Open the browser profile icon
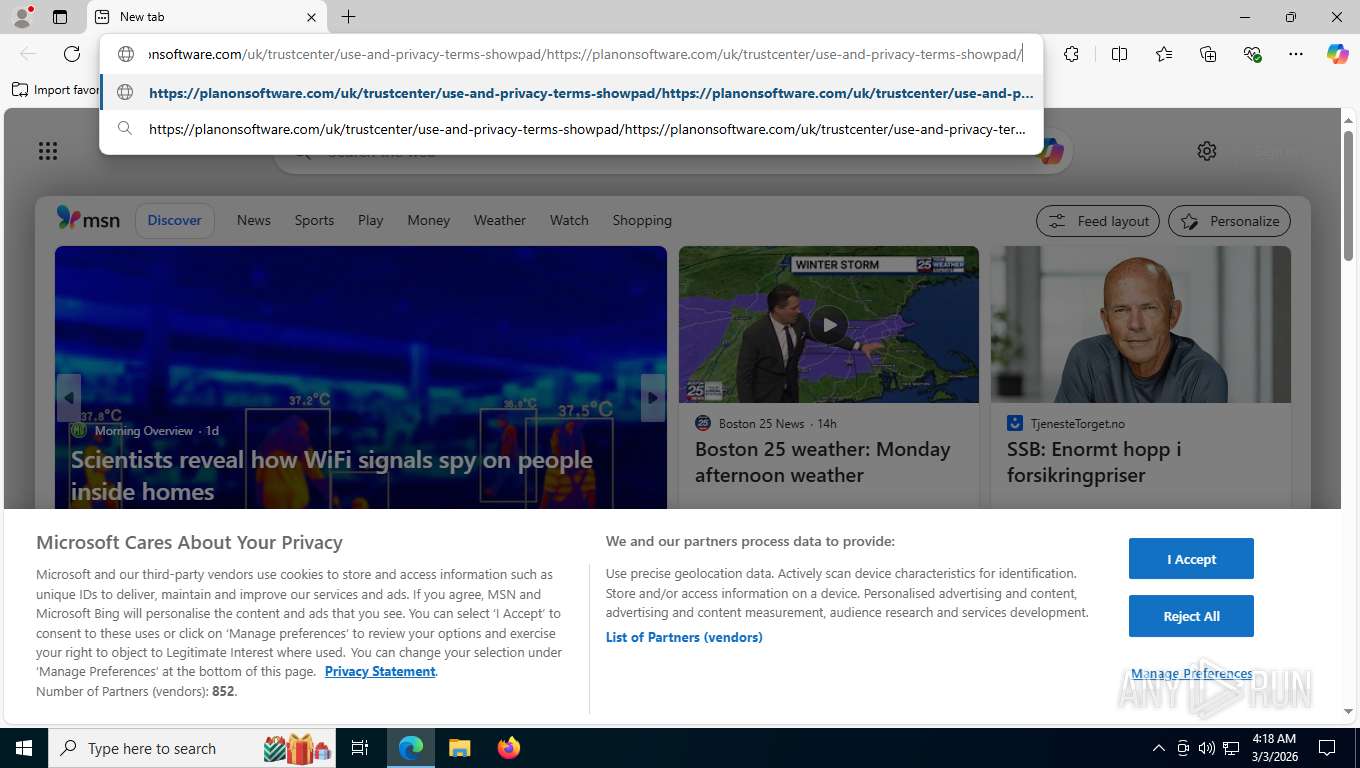Viewport: 1360px width, 768px height. click(21, 17)
